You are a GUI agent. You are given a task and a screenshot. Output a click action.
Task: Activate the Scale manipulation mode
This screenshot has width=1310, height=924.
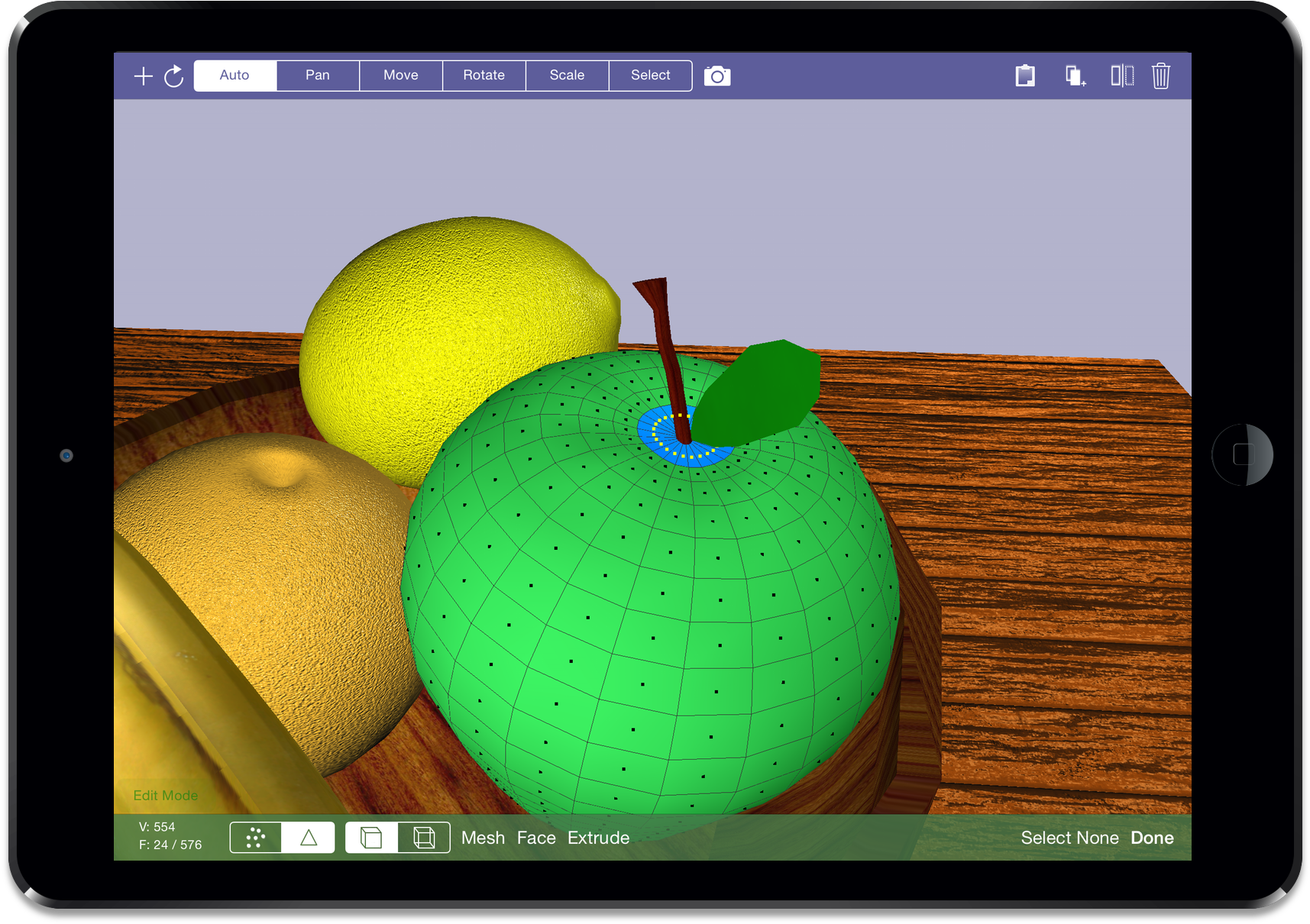click(567, 76)
